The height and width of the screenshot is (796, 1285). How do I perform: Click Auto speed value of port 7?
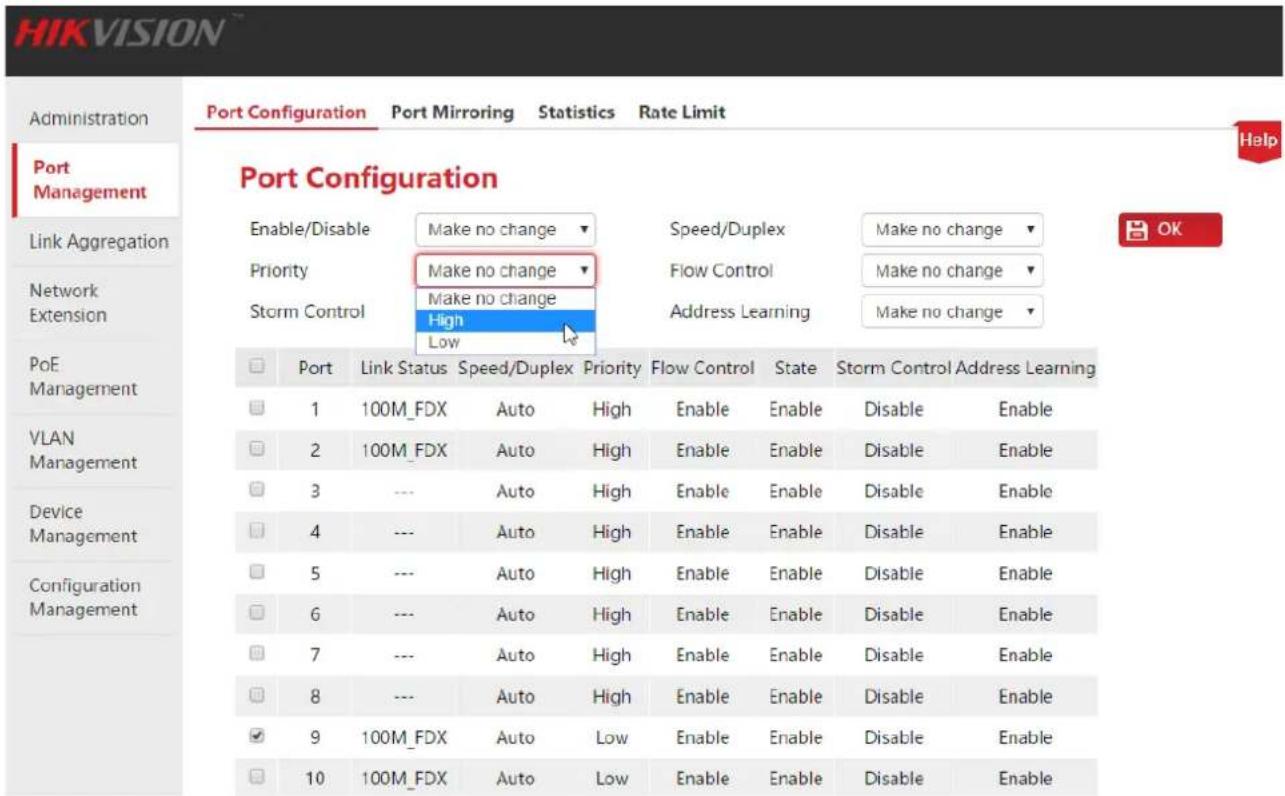515,655
